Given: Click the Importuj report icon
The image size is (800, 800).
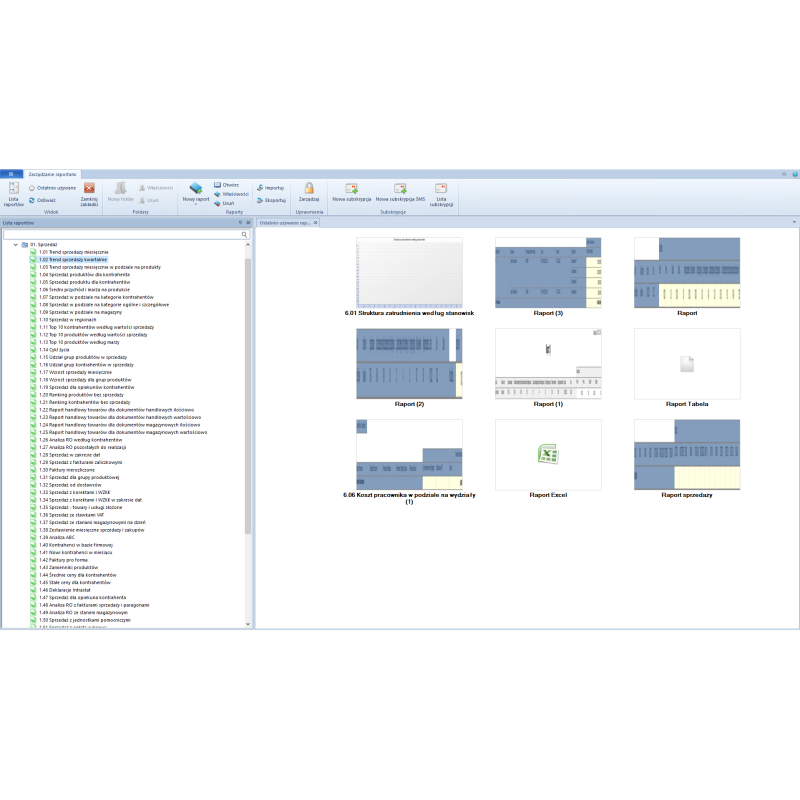Looking at the screenshot, I should pyautogui.click(x=270, y=187).
